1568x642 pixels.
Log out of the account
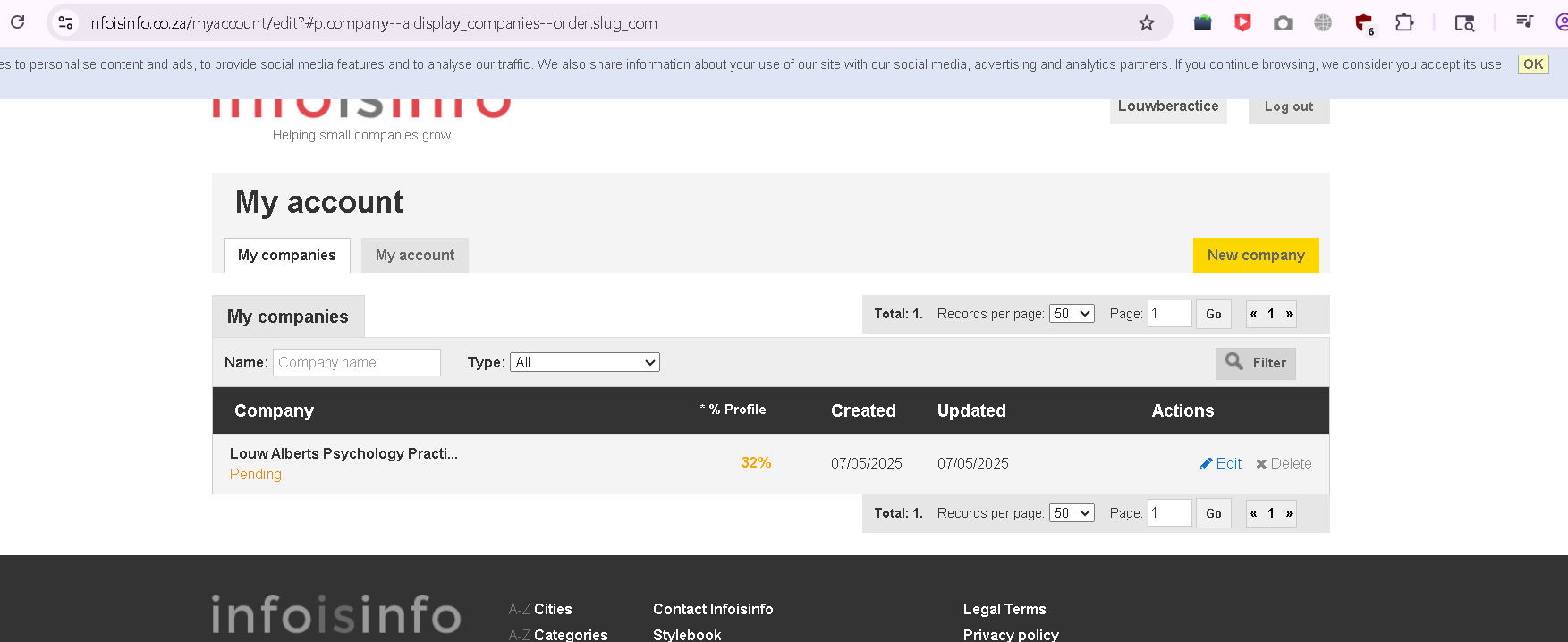coord(1289,107)
